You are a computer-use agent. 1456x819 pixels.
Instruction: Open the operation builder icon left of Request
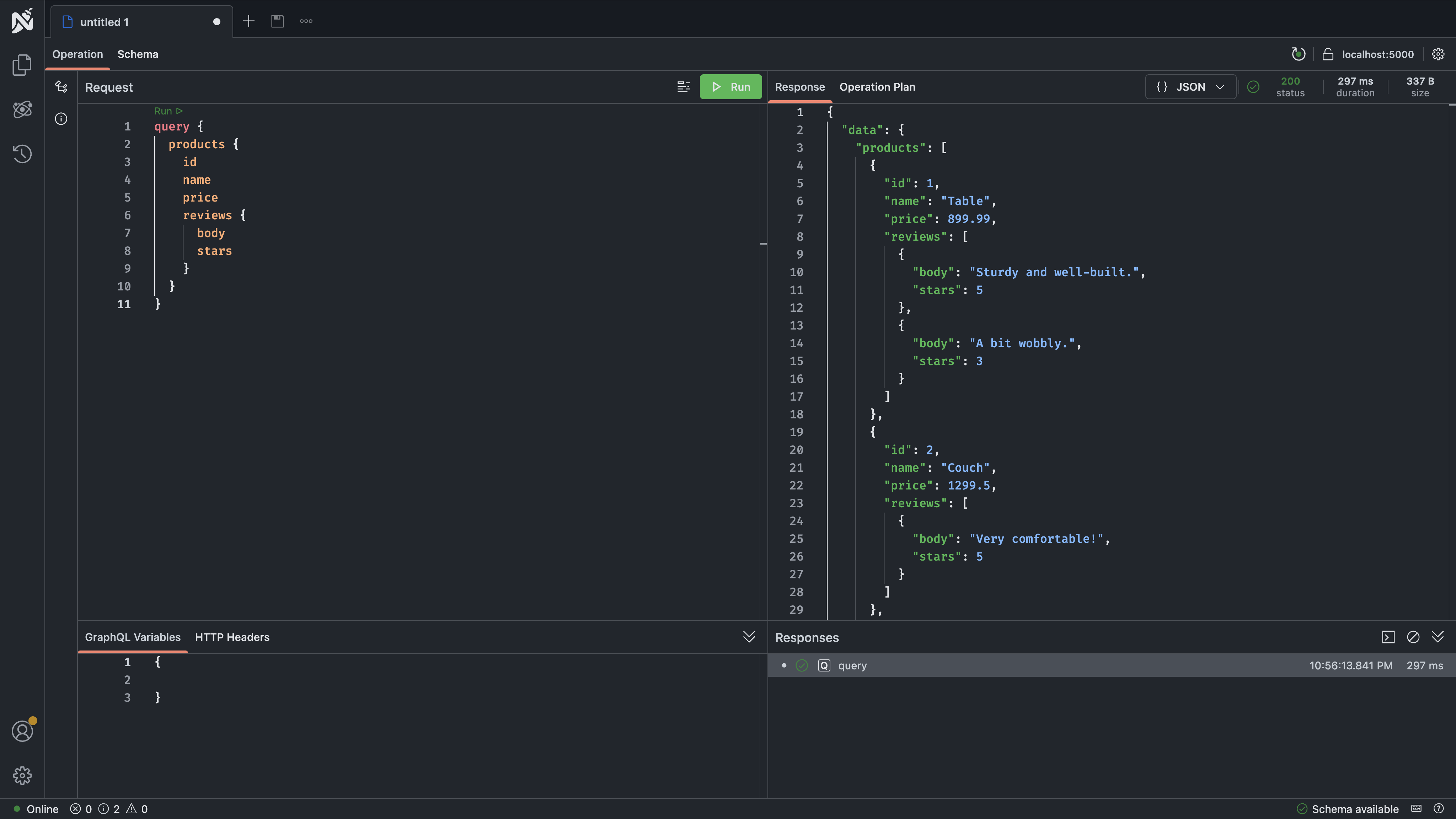point(61,86)
